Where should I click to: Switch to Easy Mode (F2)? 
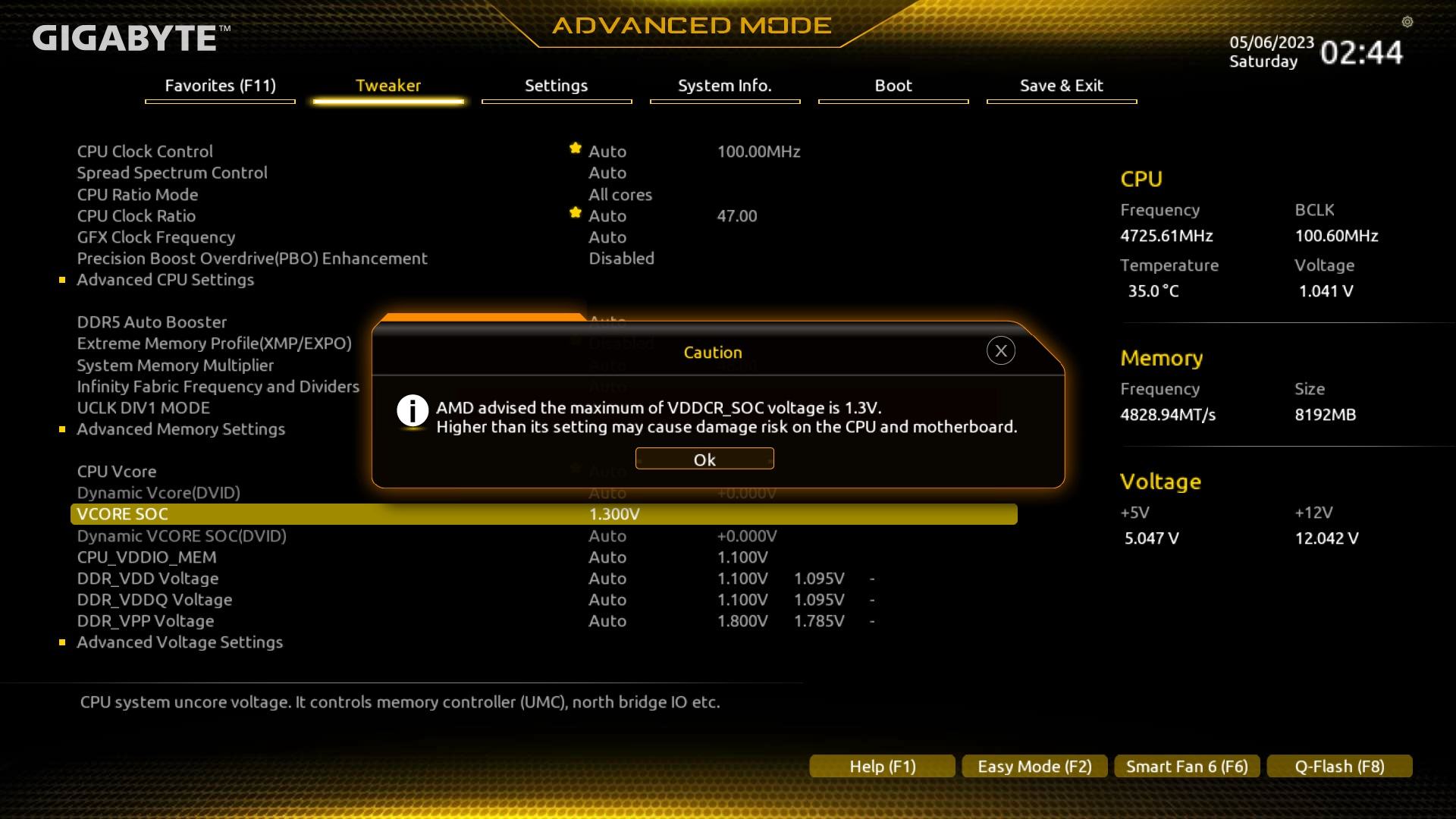1034,766
